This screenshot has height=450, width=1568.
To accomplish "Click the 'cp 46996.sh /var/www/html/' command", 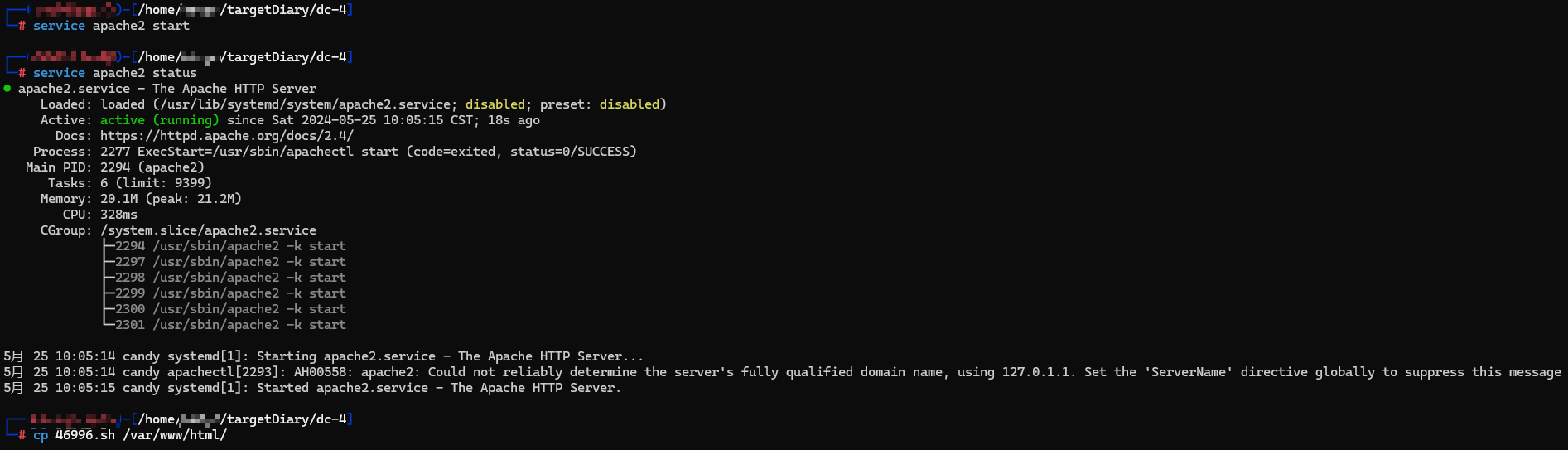I will point(129,435).
